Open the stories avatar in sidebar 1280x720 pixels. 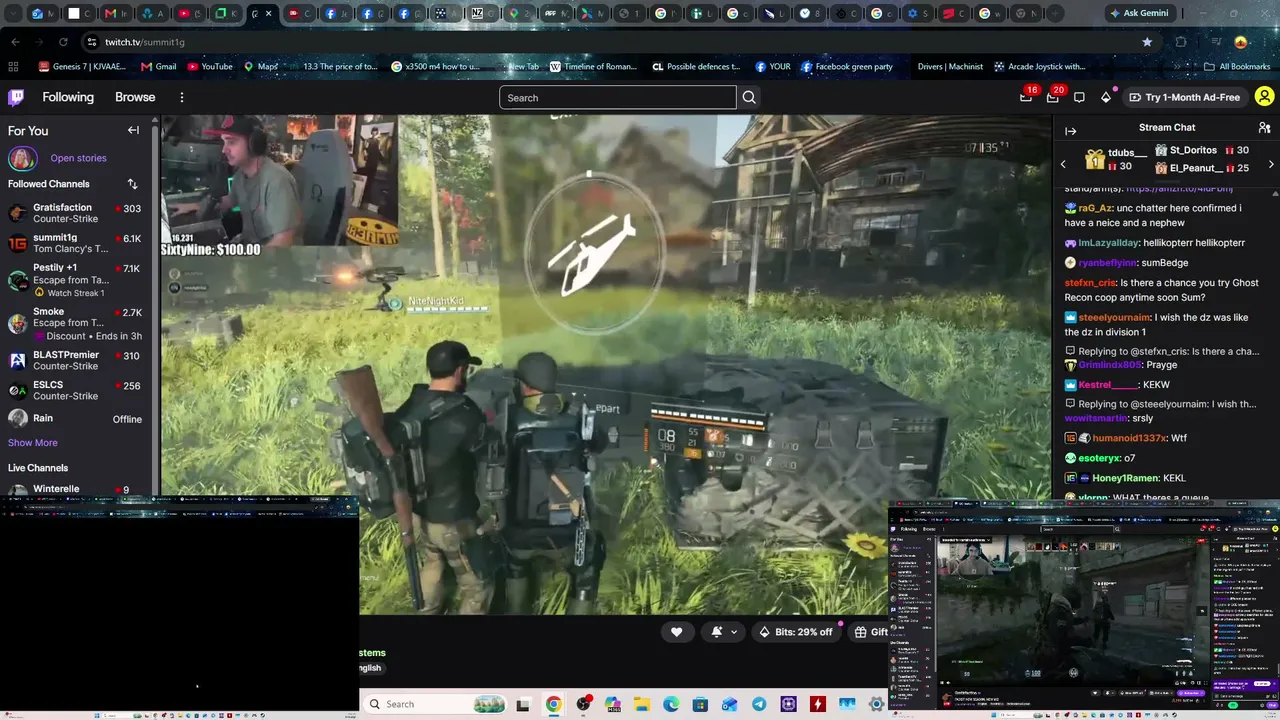22,158
